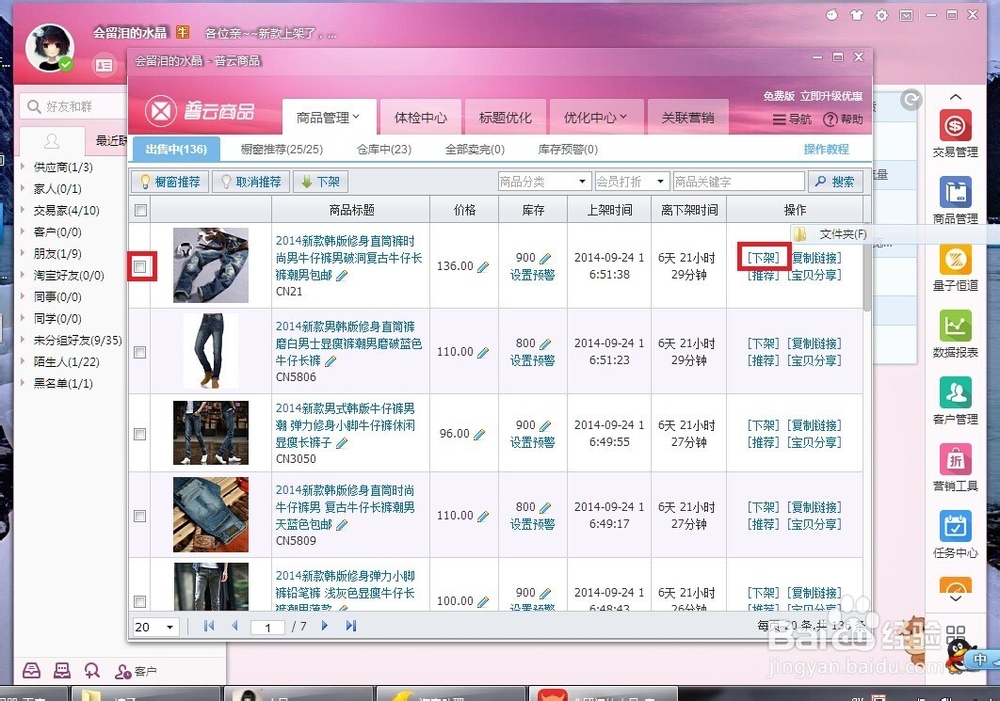Go to next page arrow
This screenshot has width=1000, height=701.
325,626
